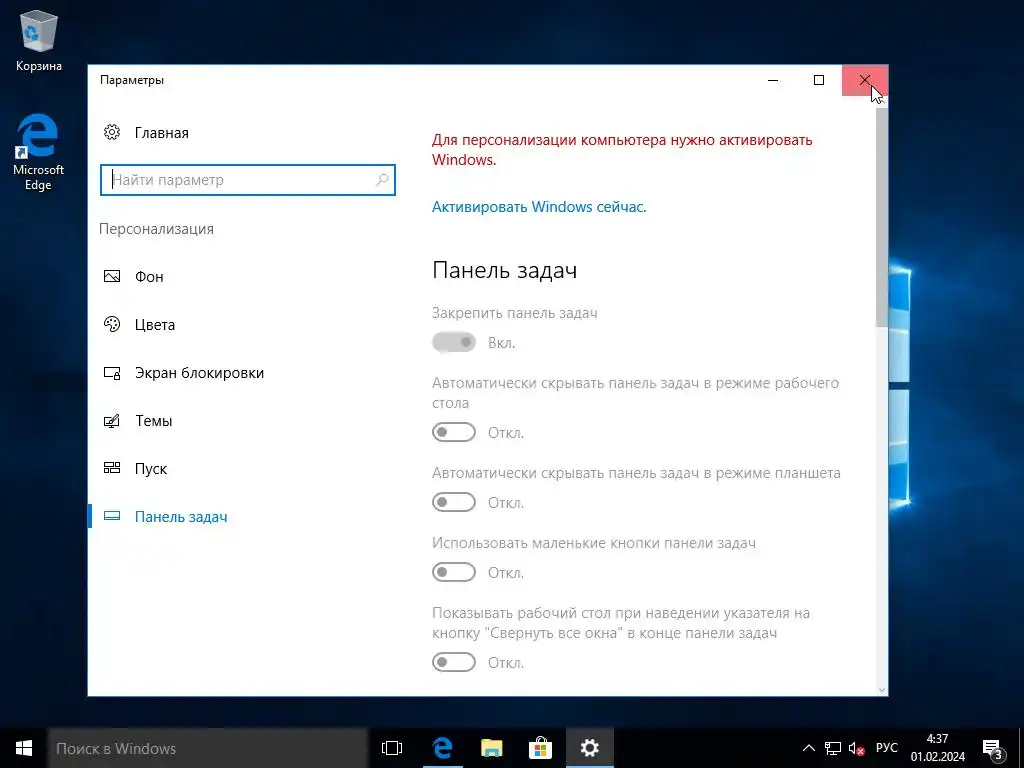Click the search magnifier in Найти параметр

tap(382, 180)
